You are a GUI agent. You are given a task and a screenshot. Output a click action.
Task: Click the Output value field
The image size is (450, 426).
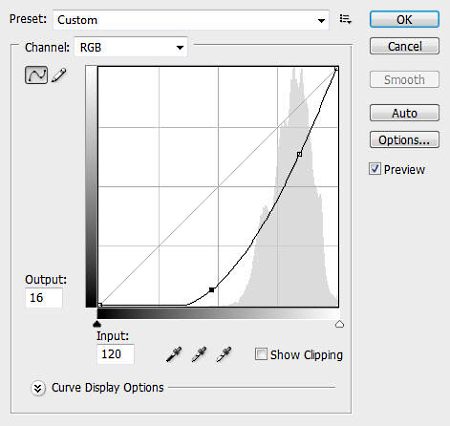tap(44, 298)
